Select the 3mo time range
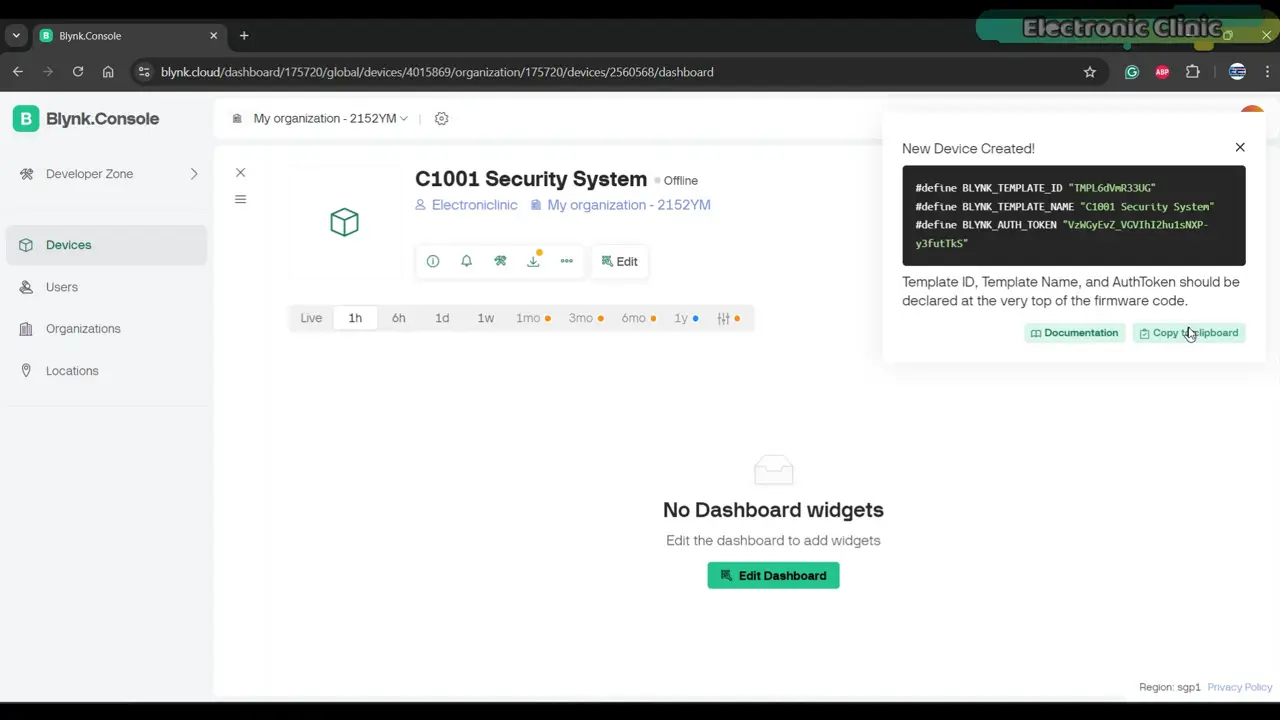 point(586,318)
